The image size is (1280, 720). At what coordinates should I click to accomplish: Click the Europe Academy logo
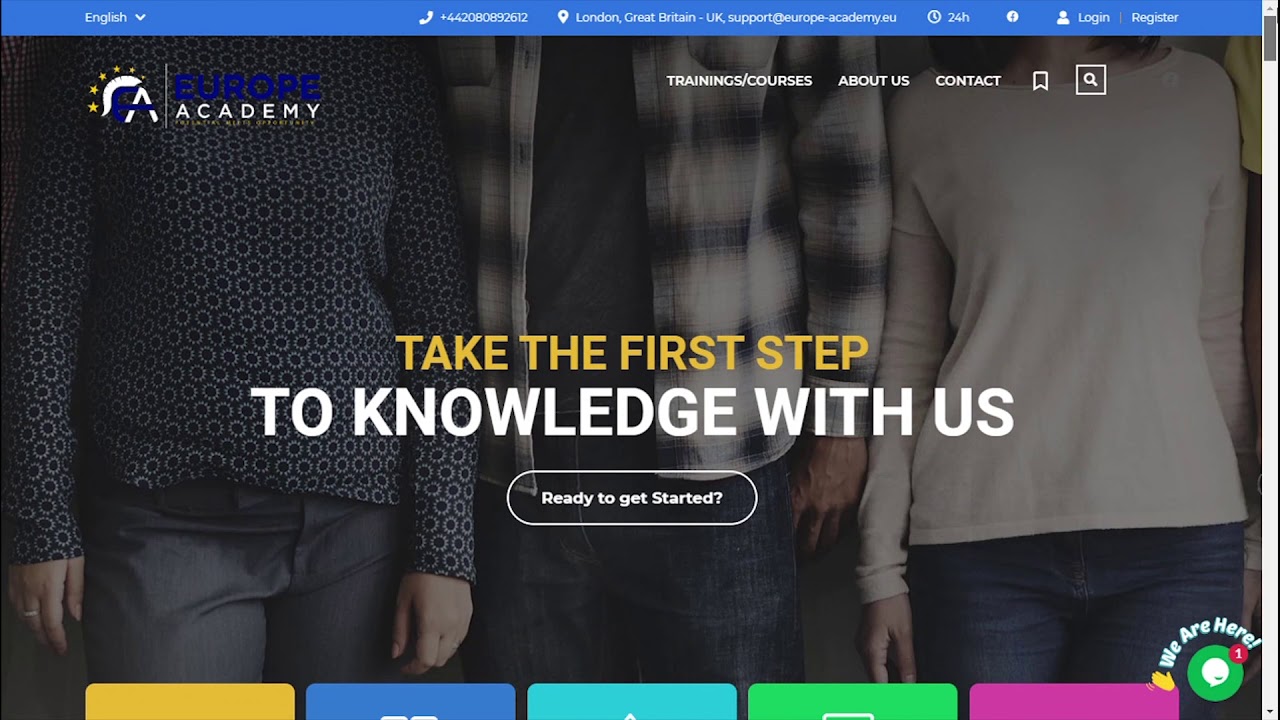[x=204, y=96]
